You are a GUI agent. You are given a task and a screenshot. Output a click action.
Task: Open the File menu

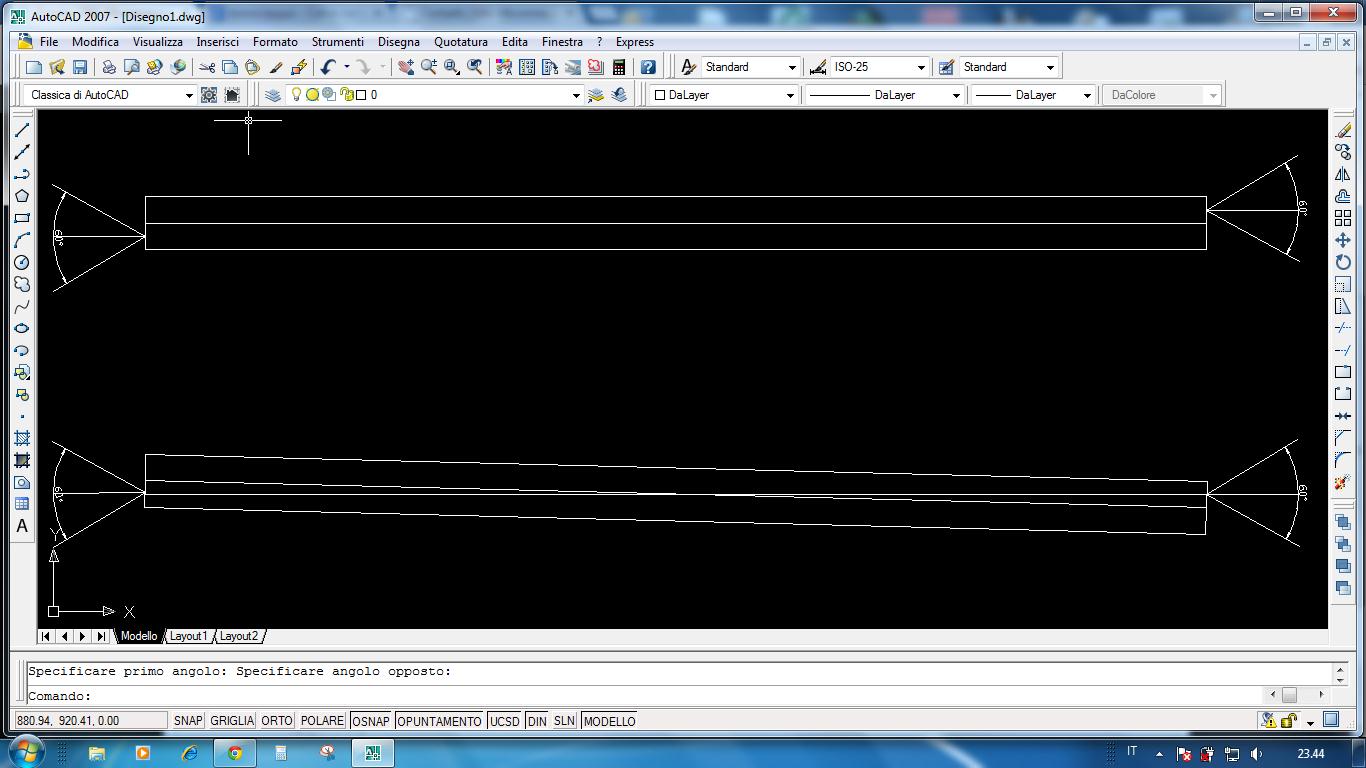coord(48,42)
